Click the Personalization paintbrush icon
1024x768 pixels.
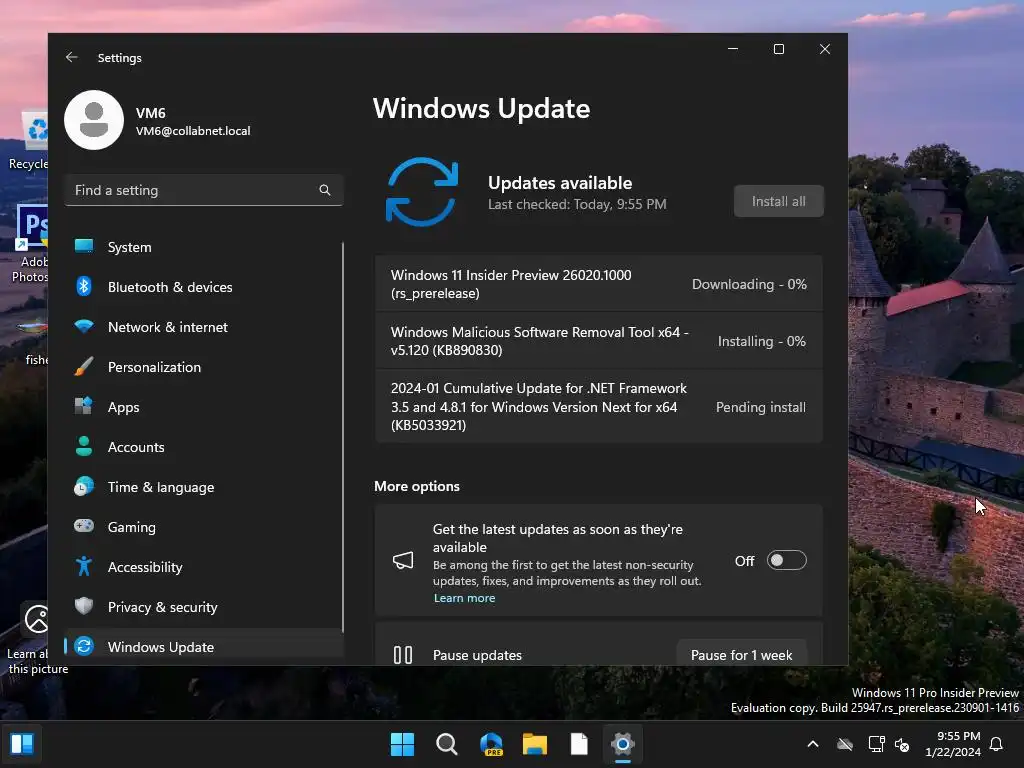(84, 366)
